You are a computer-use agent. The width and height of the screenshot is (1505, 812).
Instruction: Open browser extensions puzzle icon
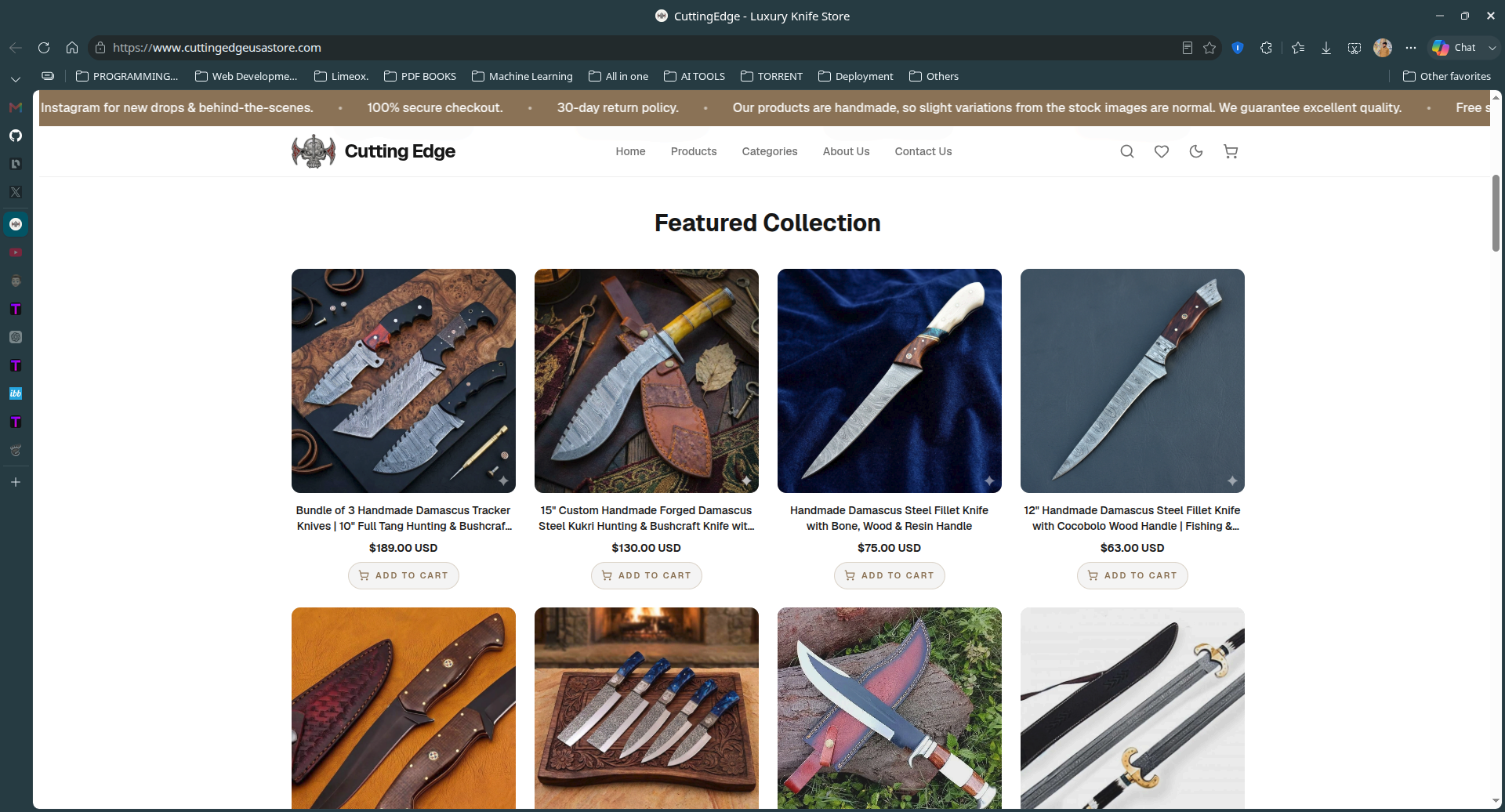(1266, 48)
